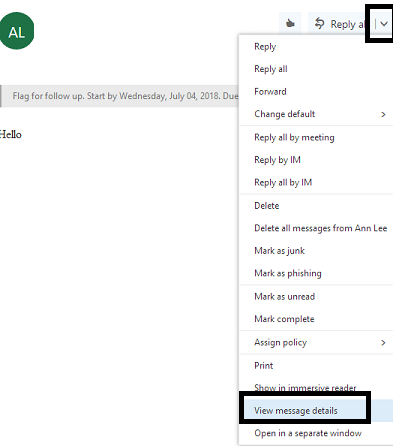Select Mark as unread
393x446 pixels.
click(316, 297)
